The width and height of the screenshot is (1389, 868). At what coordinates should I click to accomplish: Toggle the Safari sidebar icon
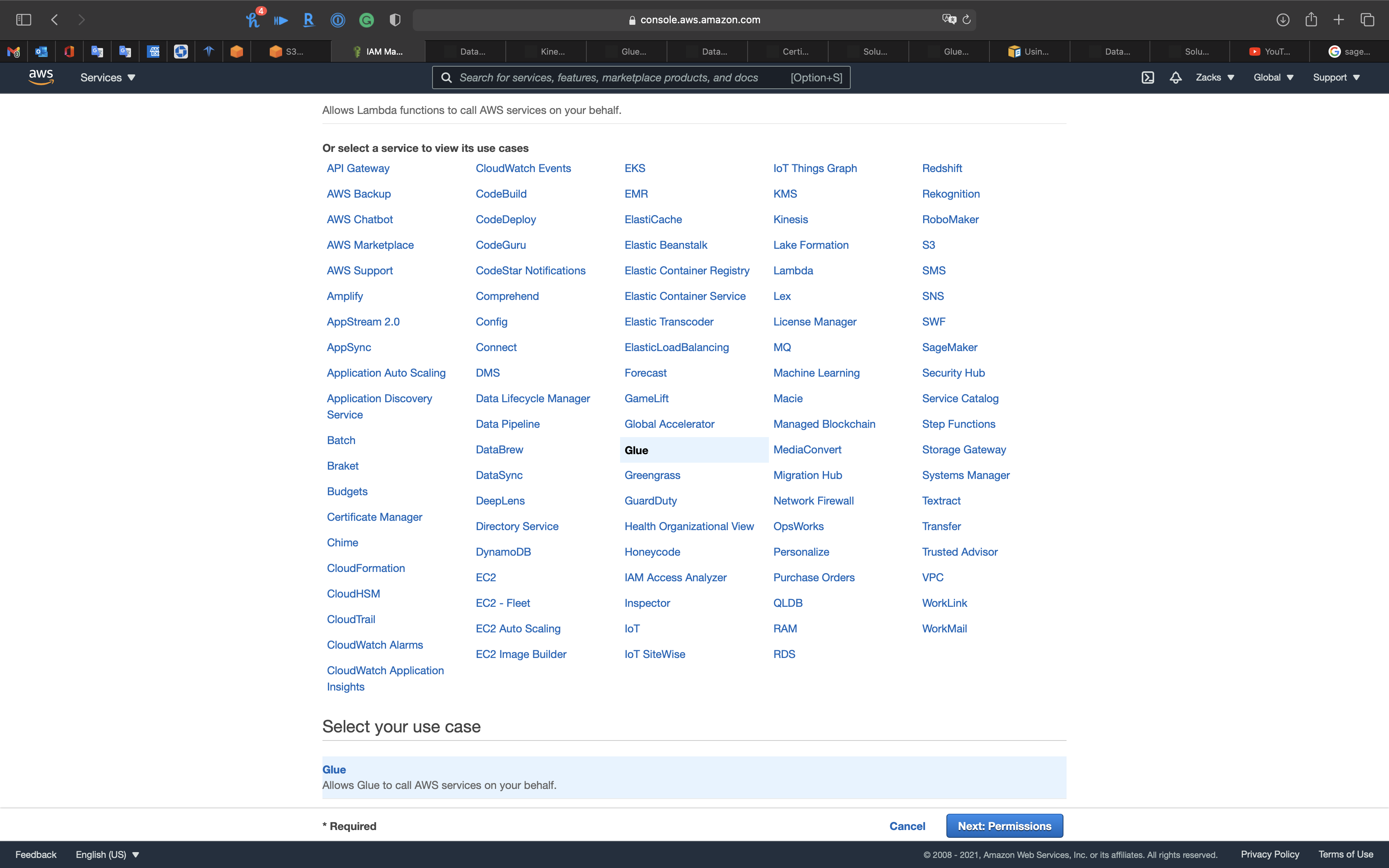(x=24, y=19)
